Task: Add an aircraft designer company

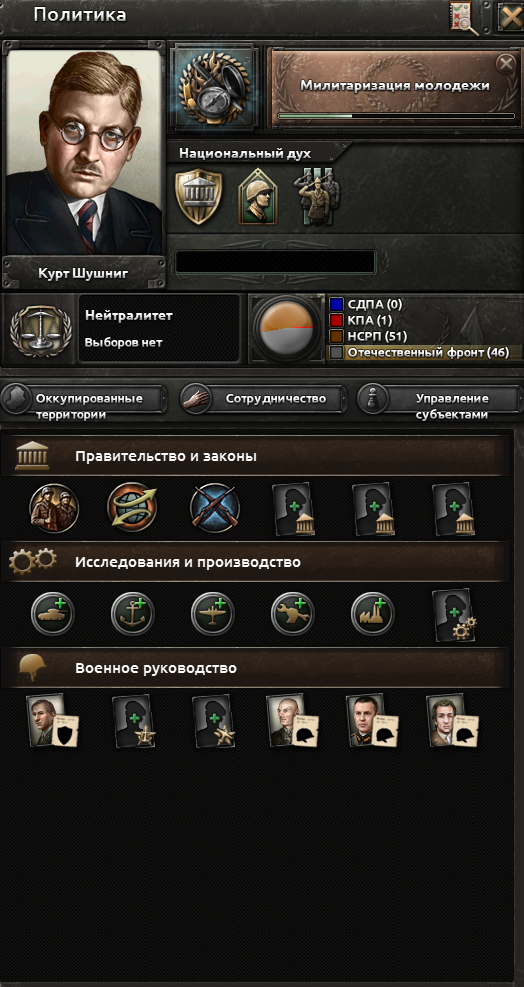Action: tap(213, 613)
